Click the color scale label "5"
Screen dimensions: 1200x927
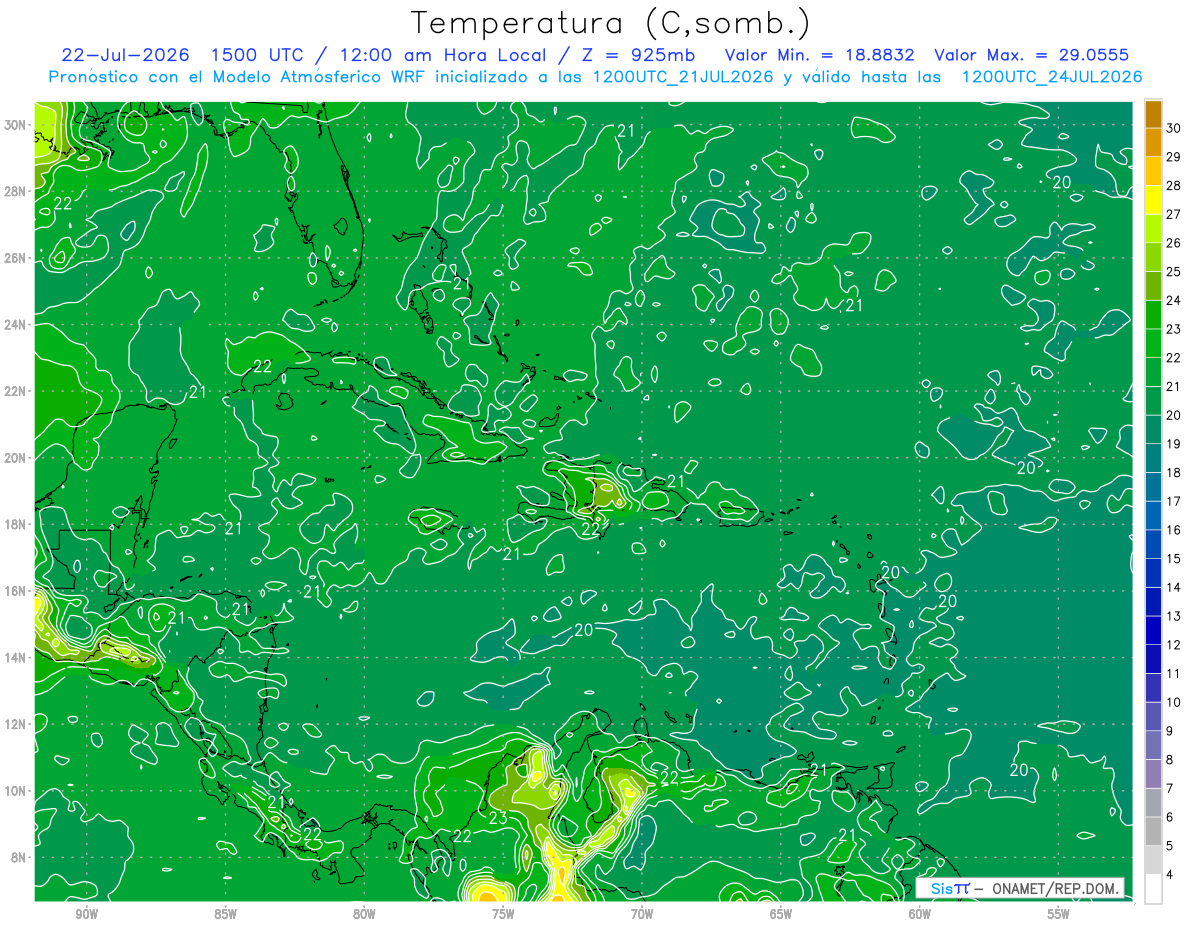(x=1169, y=846)
